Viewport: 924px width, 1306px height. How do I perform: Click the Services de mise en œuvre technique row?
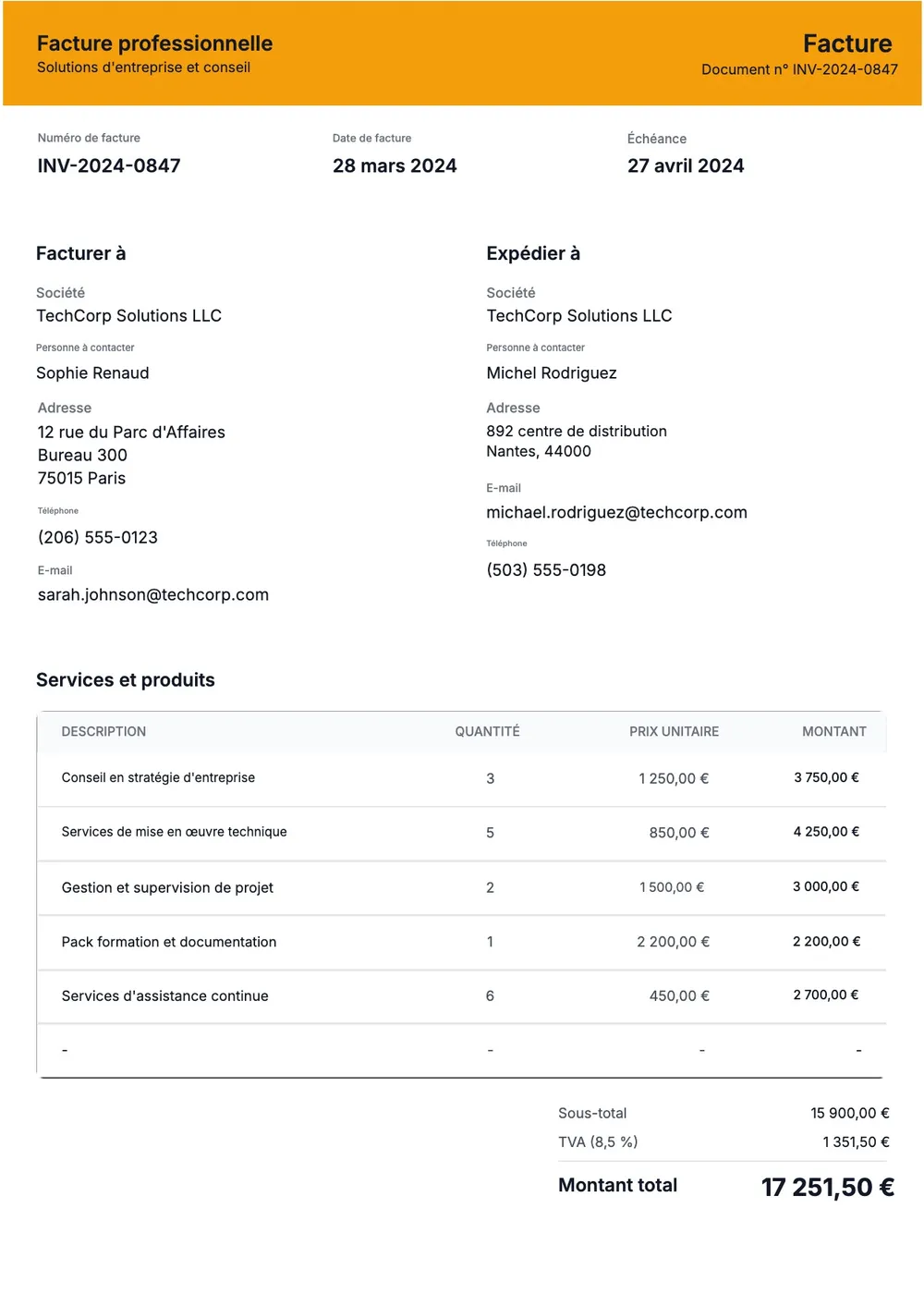tap(462, 834)
